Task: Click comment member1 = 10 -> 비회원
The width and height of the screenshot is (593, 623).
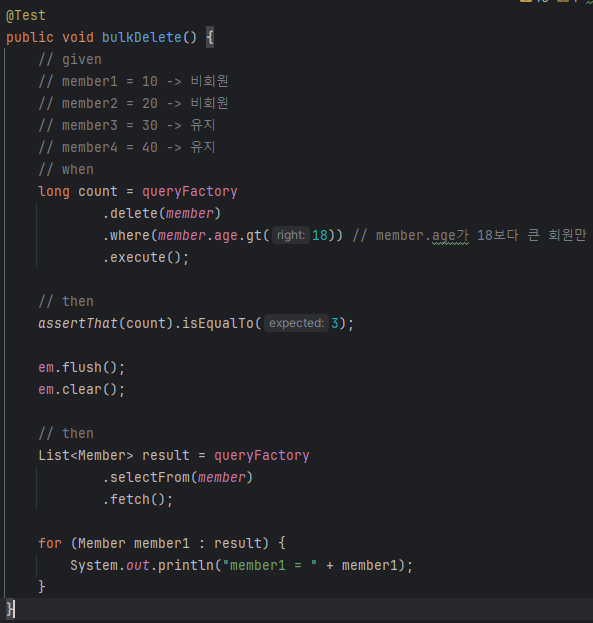Action: click(133, 81)
